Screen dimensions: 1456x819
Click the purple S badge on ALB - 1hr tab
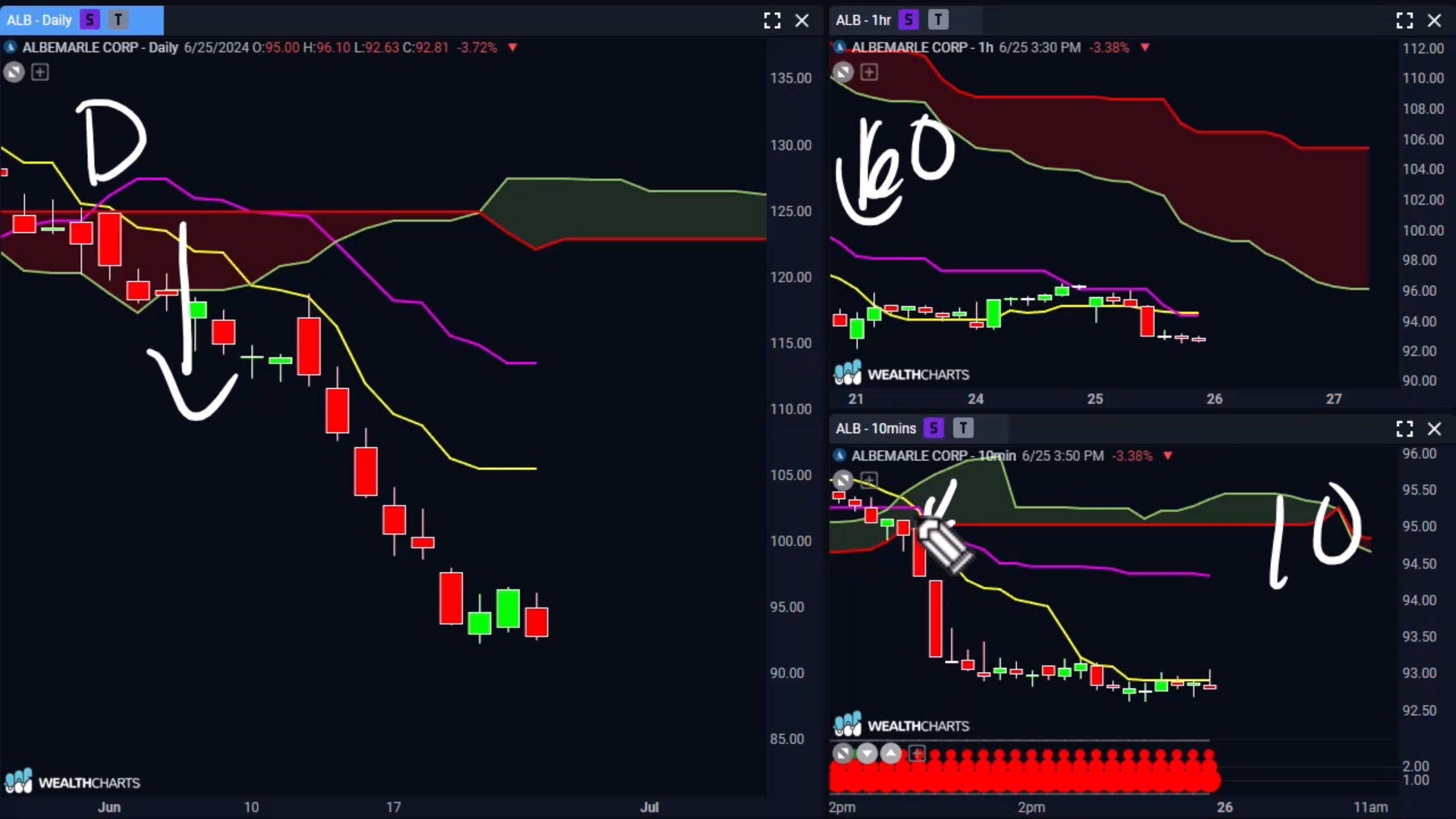pyautogui.click(x=908, y=20)
